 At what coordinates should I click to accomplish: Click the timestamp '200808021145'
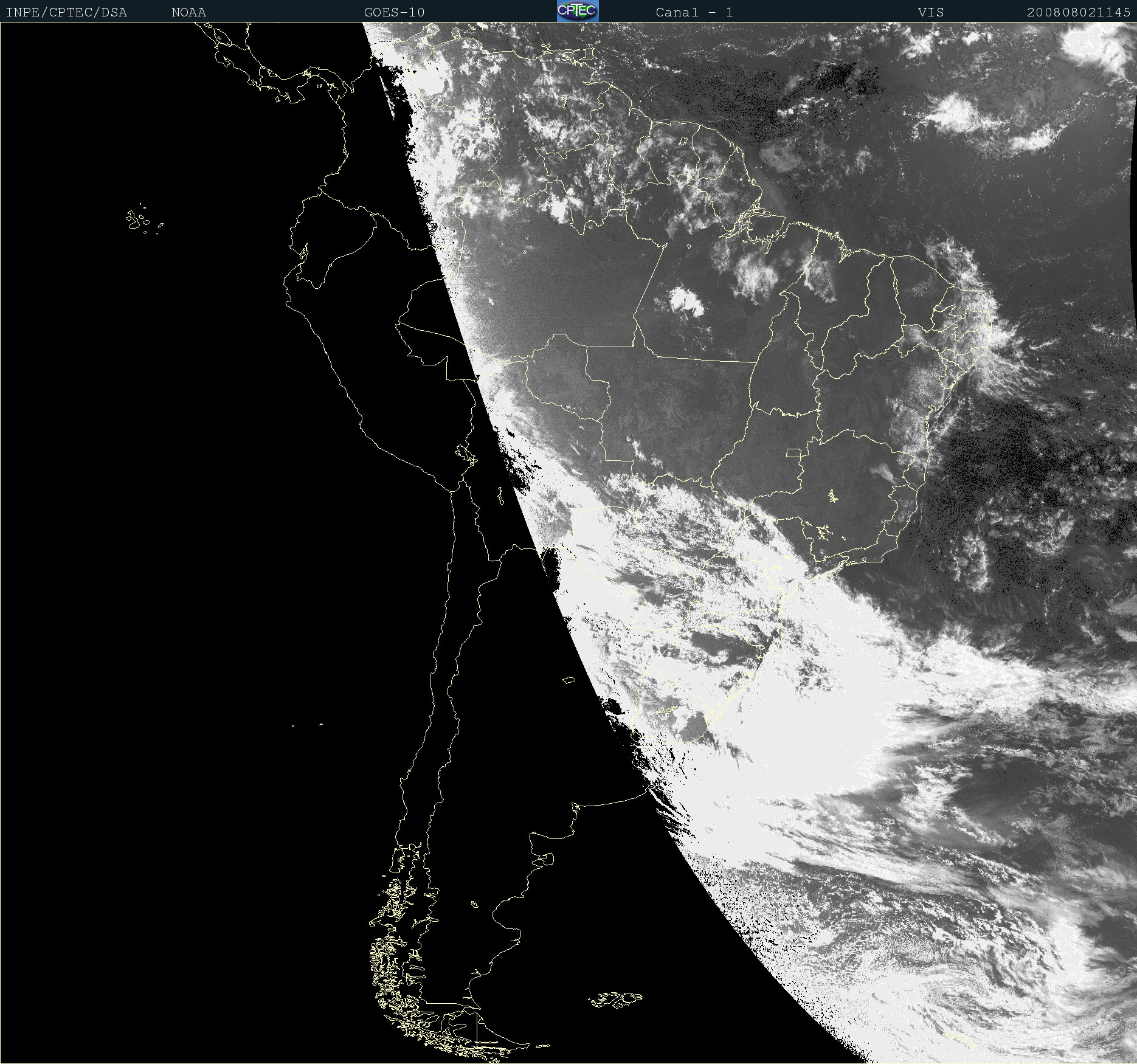pyautogui.click(x=1079, y=12)
